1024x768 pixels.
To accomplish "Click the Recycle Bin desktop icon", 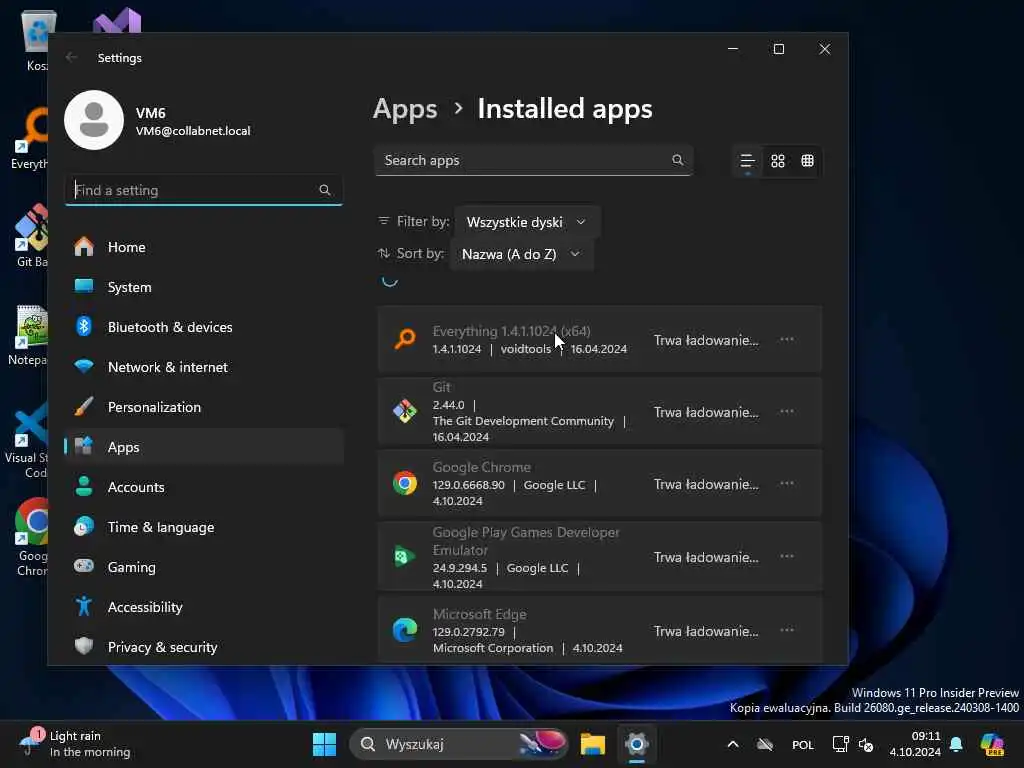I will 35,39.
